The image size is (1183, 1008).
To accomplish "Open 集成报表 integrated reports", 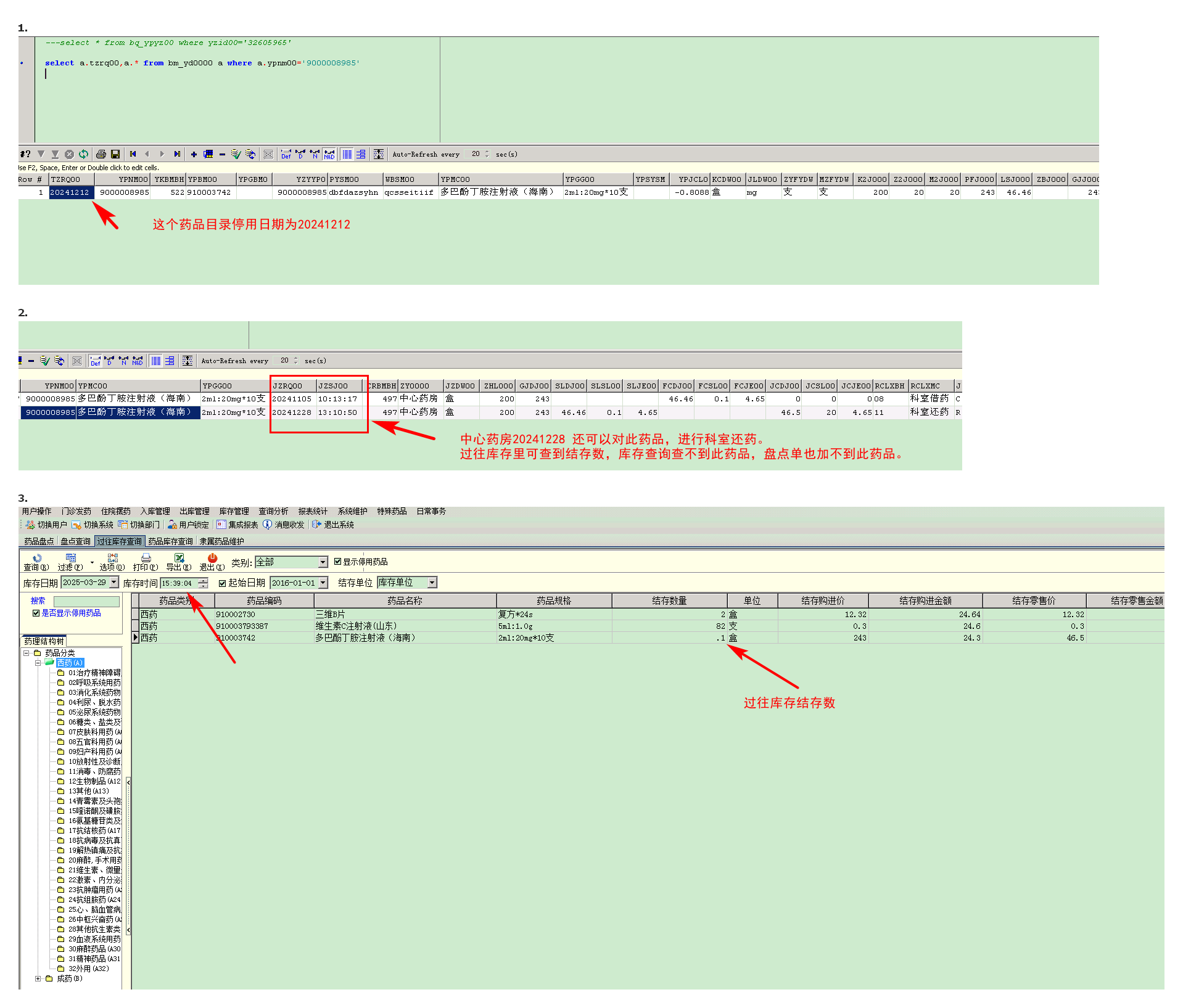I will pyautogui.click(x=237, y=525).
